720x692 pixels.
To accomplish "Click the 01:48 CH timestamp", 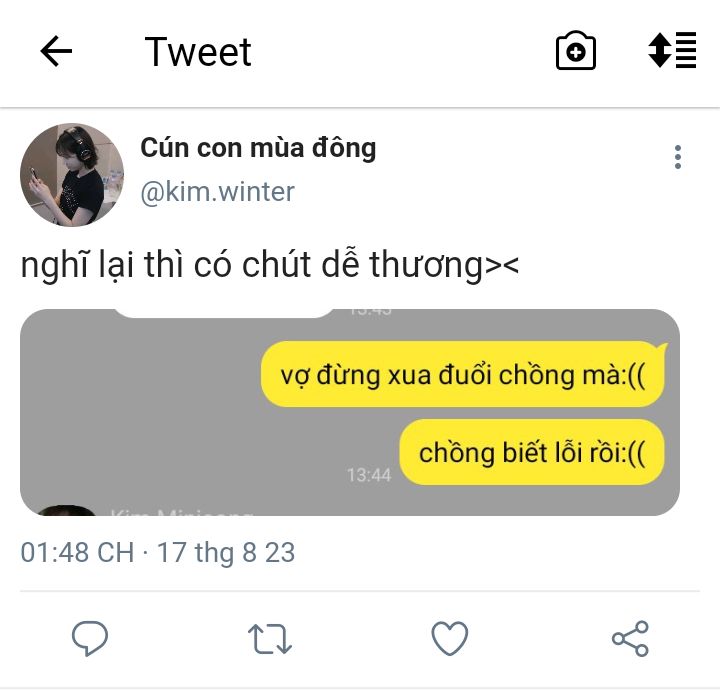I will click(x=77, y=552).
